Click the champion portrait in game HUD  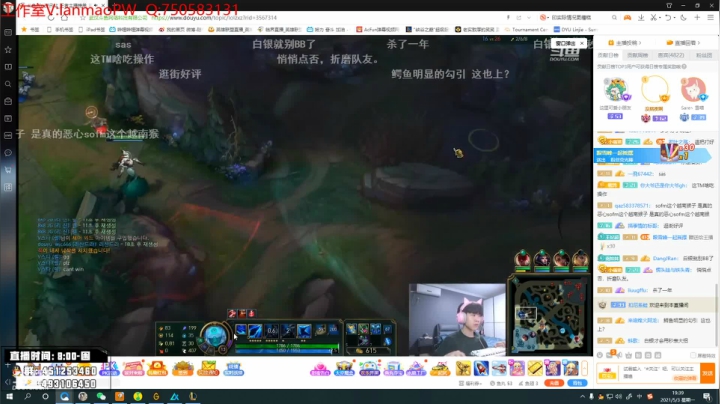tap(215, 336)
